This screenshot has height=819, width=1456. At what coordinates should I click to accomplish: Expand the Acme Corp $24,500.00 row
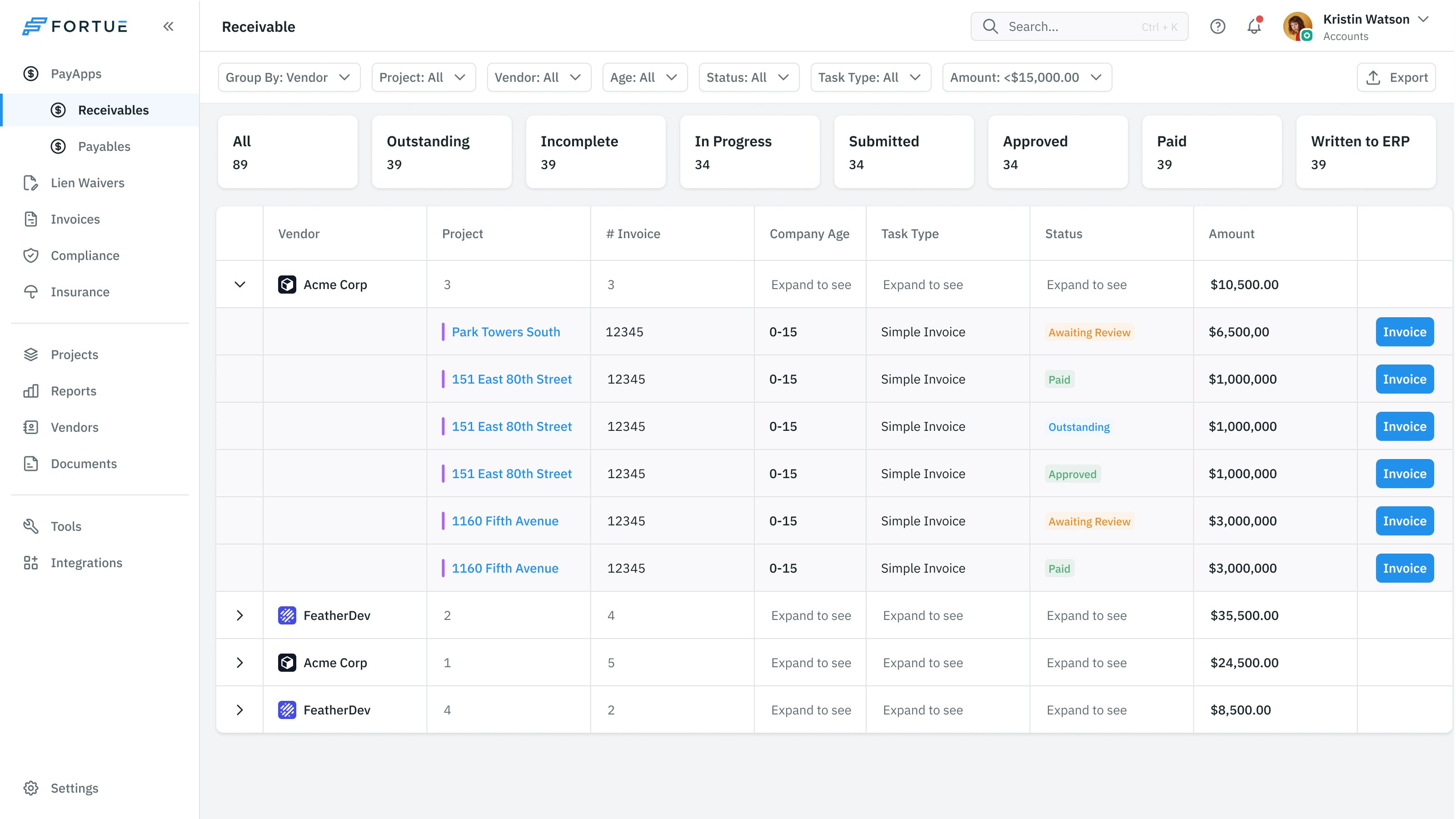coord(239,663)
